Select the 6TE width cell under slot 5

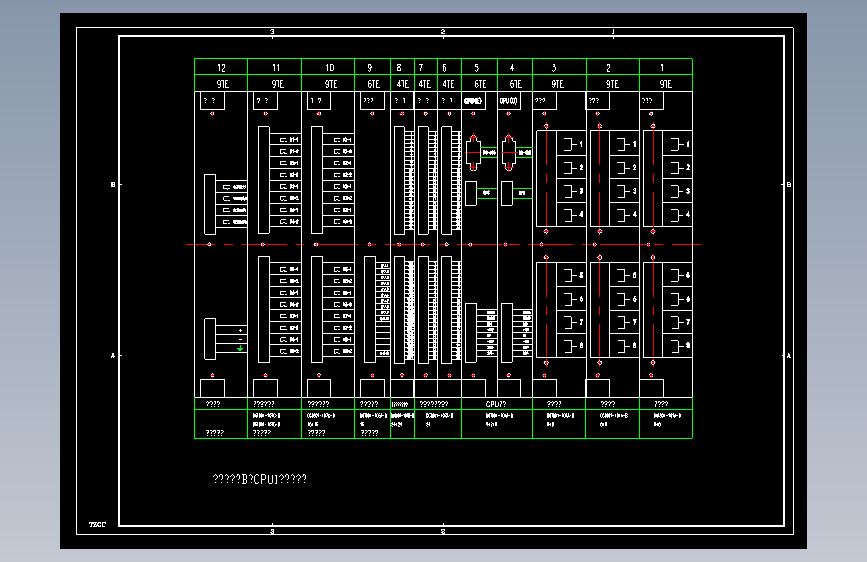tap(479, 84)
